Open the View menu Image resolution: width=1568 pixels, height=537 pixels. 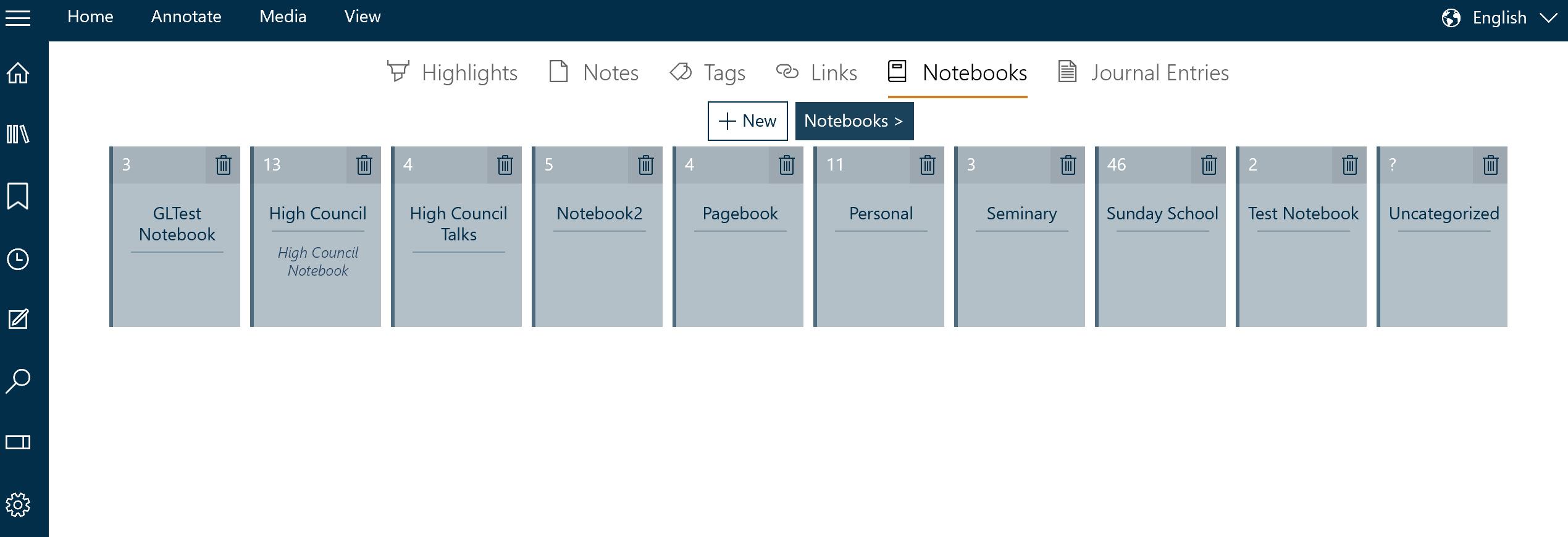click(x=363, y=17)
